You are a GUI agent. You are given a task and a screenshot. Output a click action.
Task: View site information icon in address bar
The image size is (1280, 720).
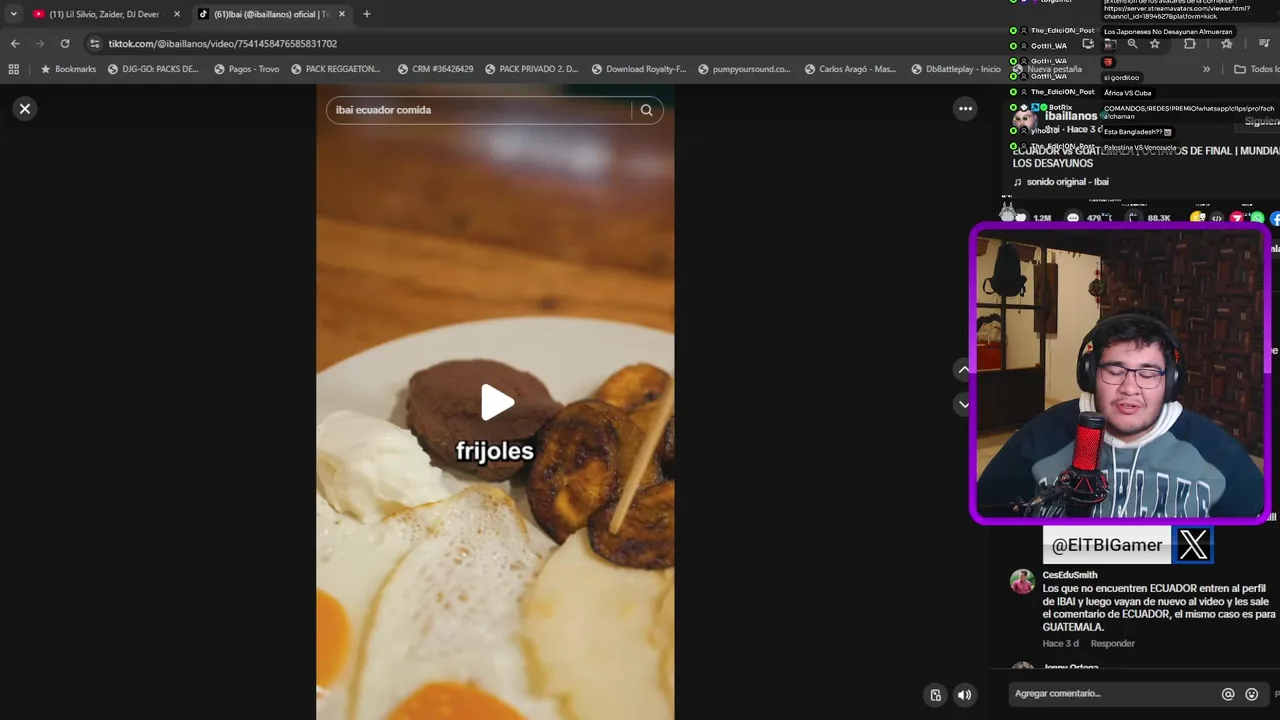pyautogui.click(x=94, y=44)
